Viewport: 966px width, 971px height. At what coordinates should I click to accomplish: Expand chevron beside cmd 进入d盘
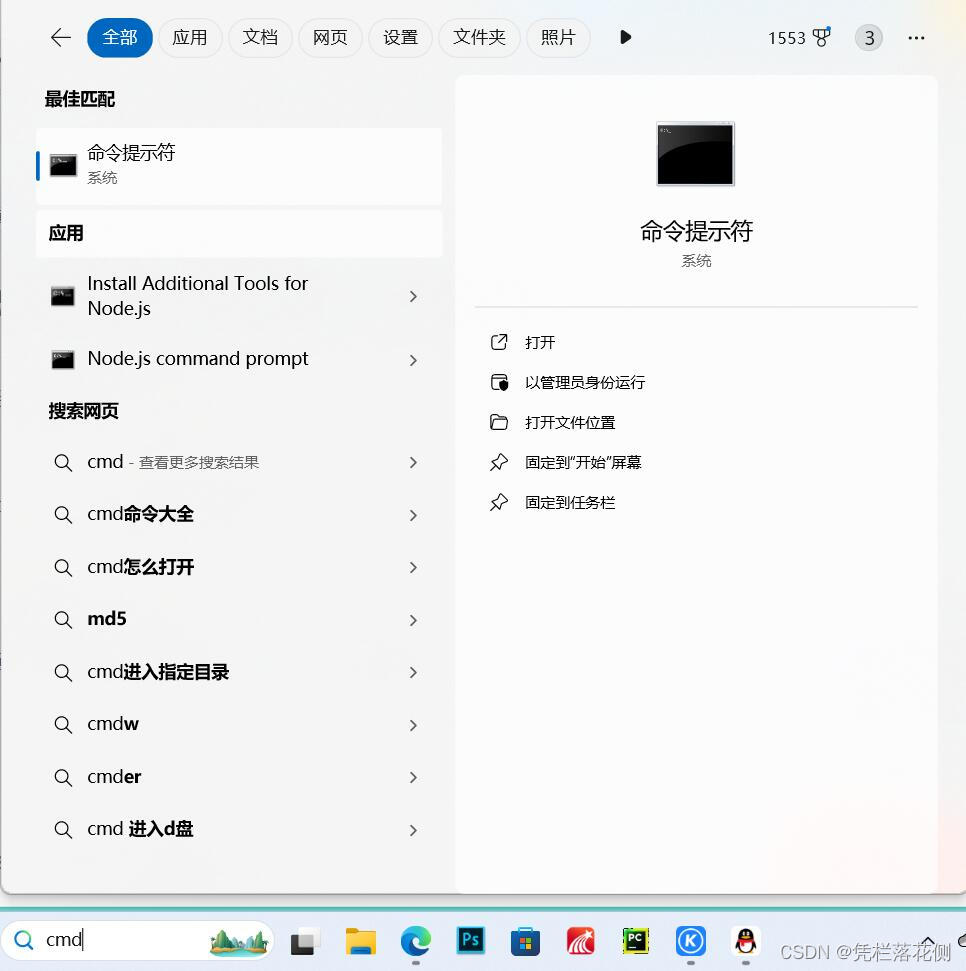click(x=413, y=830)
